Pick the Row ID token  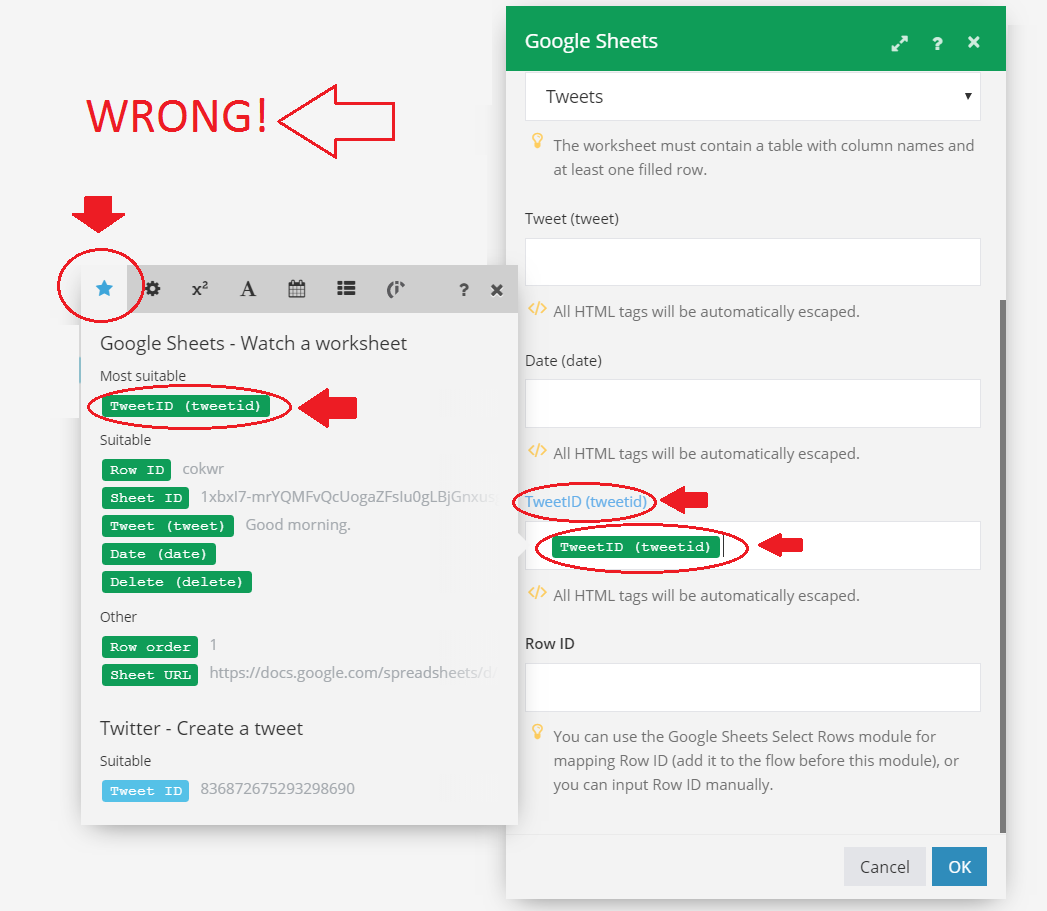tap(136, 470)
